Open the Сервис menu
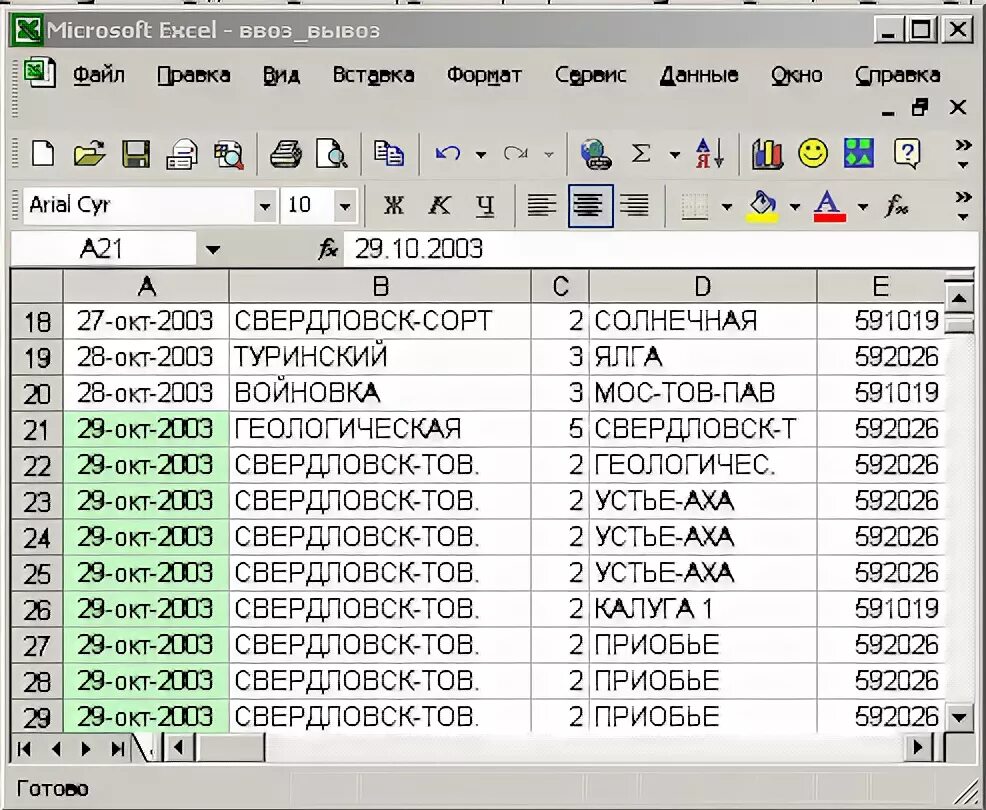The width and height of the screenshot is (986, 810). point(590,75)
